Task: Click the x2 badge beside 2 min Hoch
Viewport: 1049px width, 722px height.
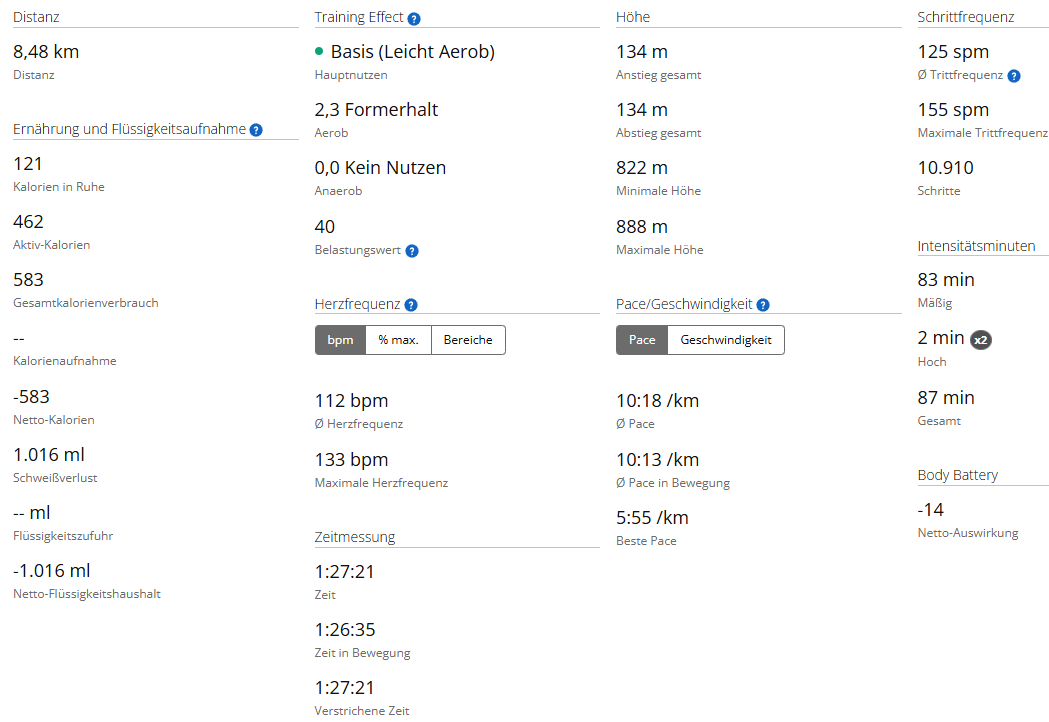Action: 981,340
